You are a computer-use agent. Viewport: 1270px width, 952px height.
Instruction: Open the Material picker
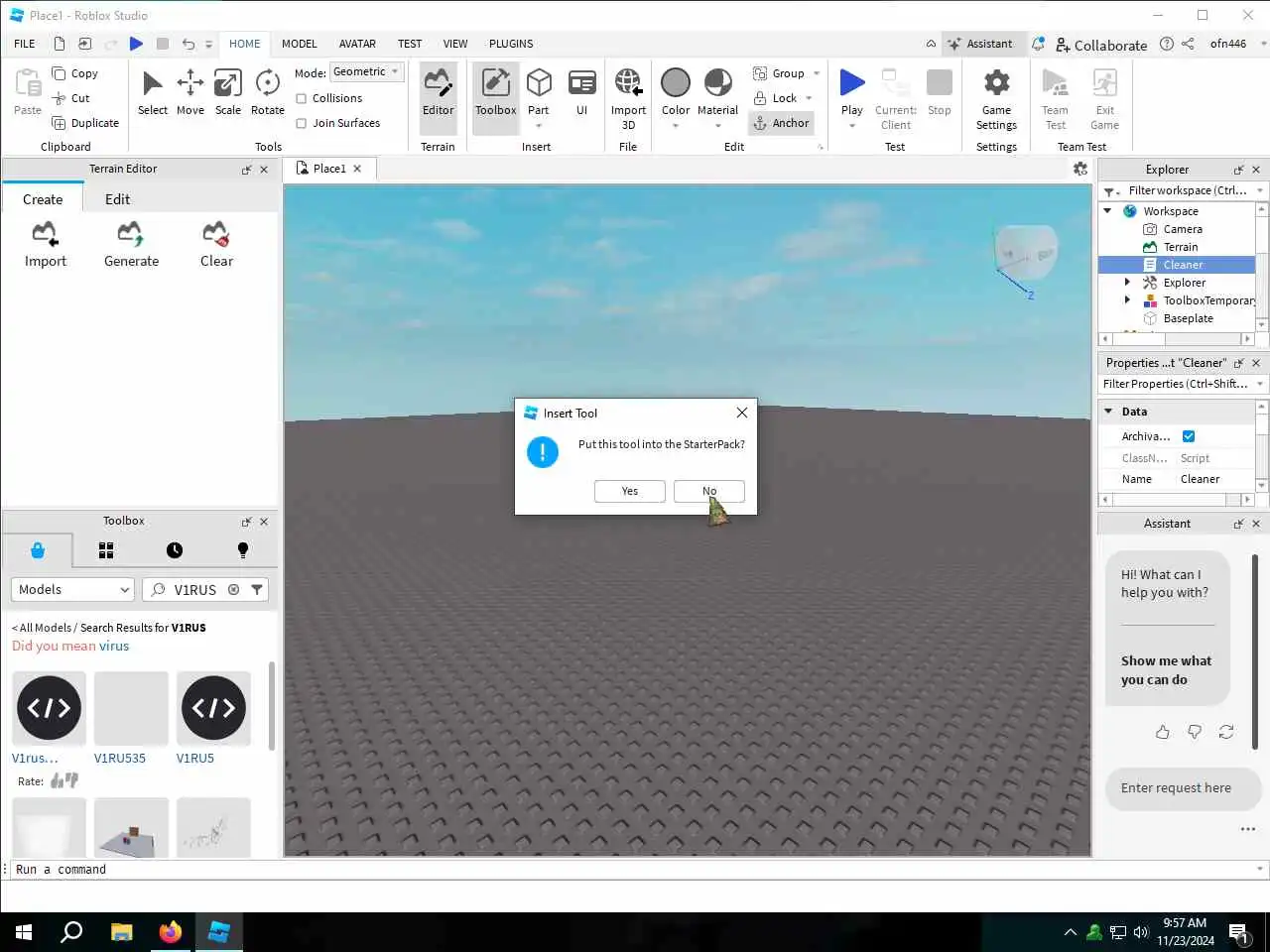717,97
